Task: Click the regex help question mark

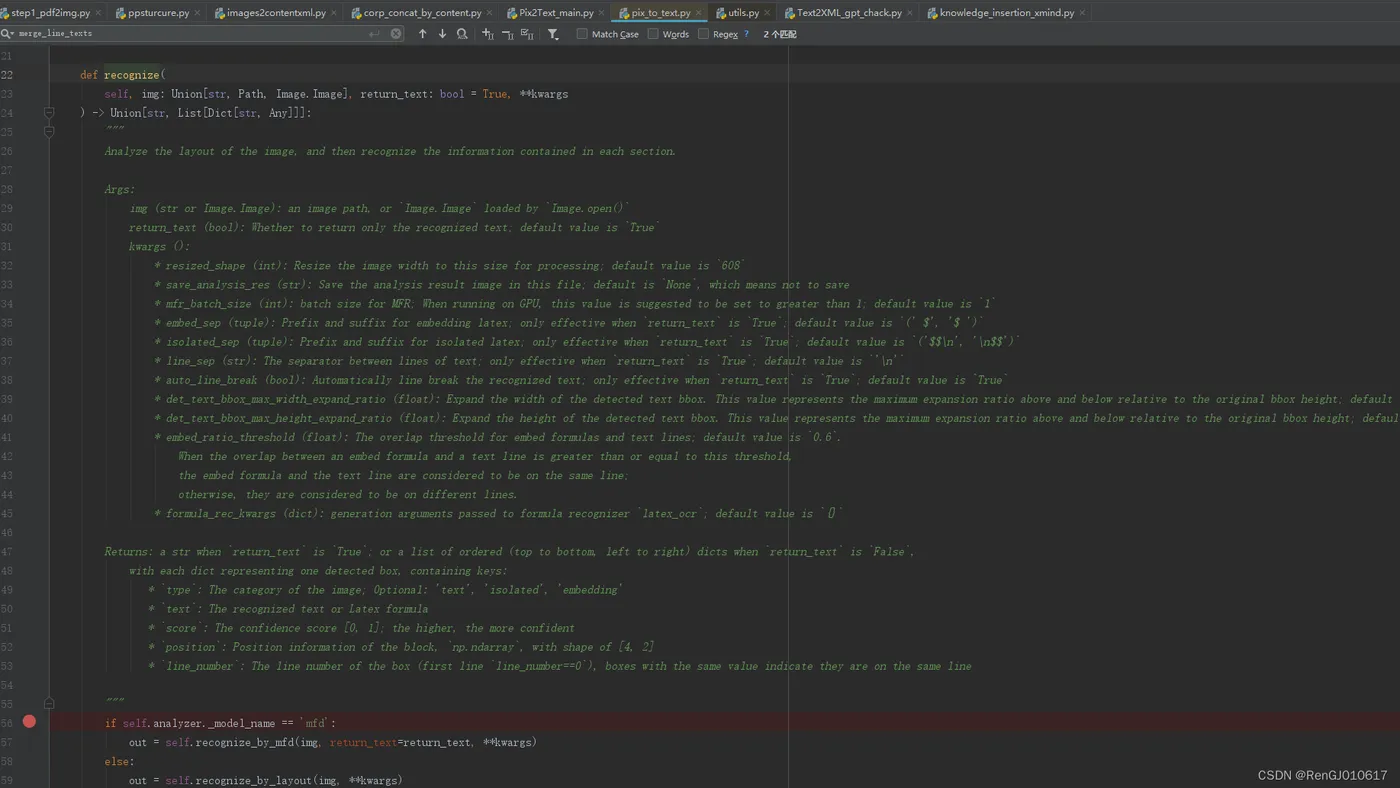Action: coord(746,34)
